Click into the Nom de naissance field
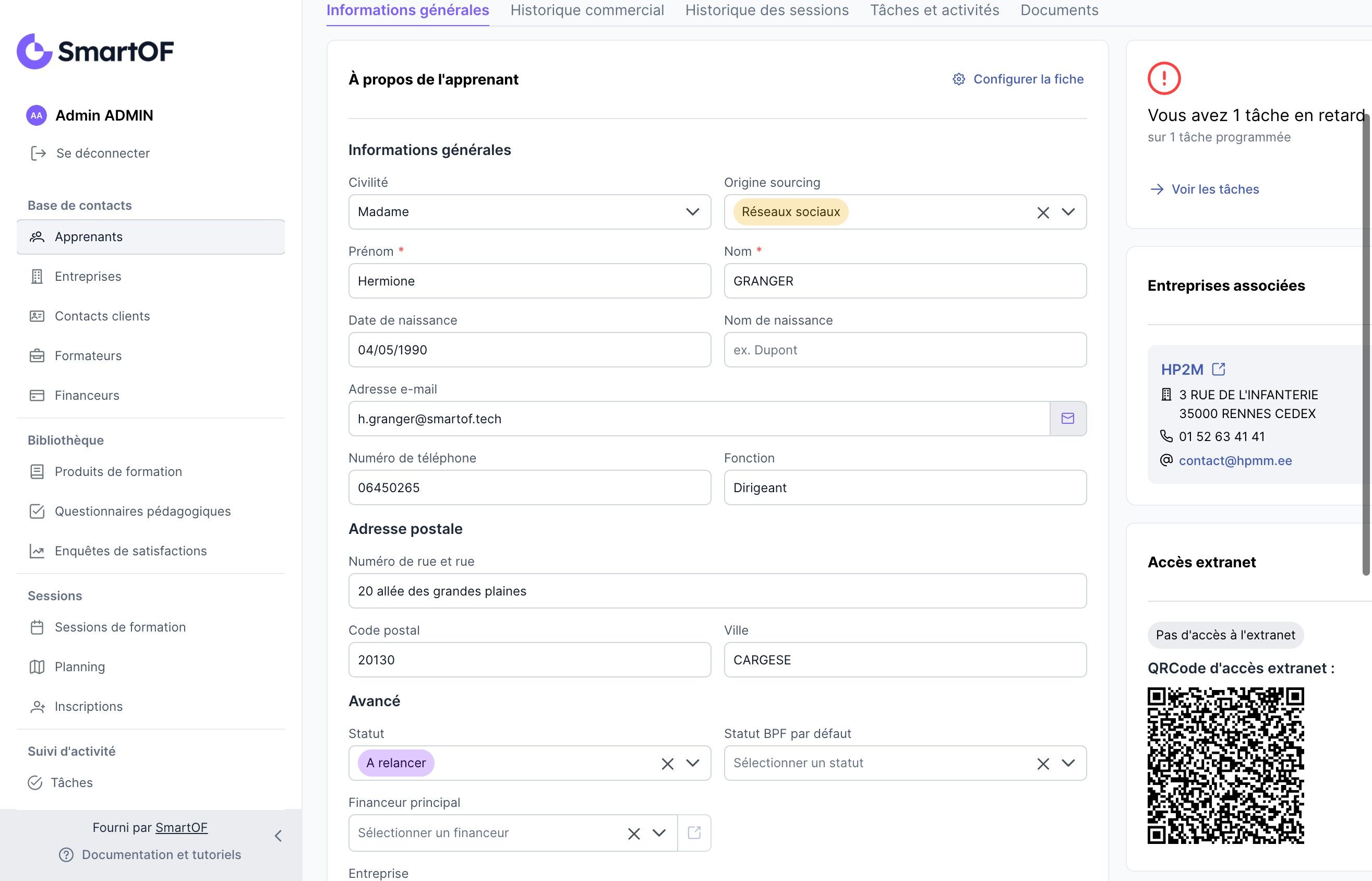 pos(905,350)
